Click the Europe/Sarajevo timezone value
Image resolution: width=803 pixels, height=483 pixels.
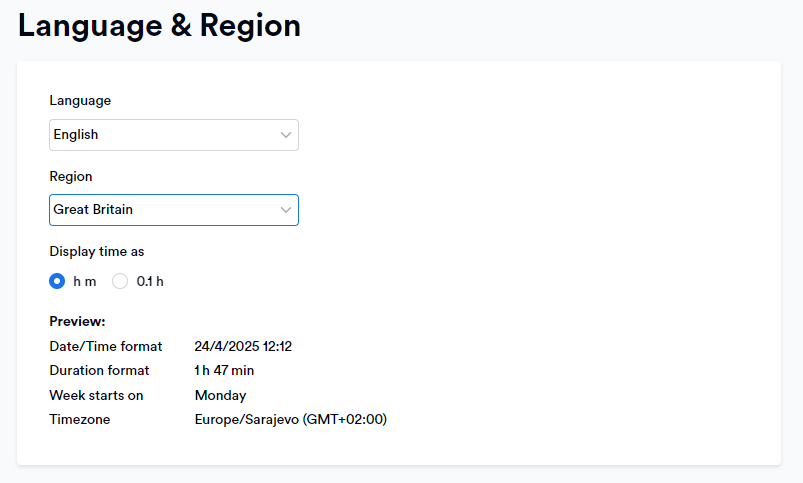290,419
